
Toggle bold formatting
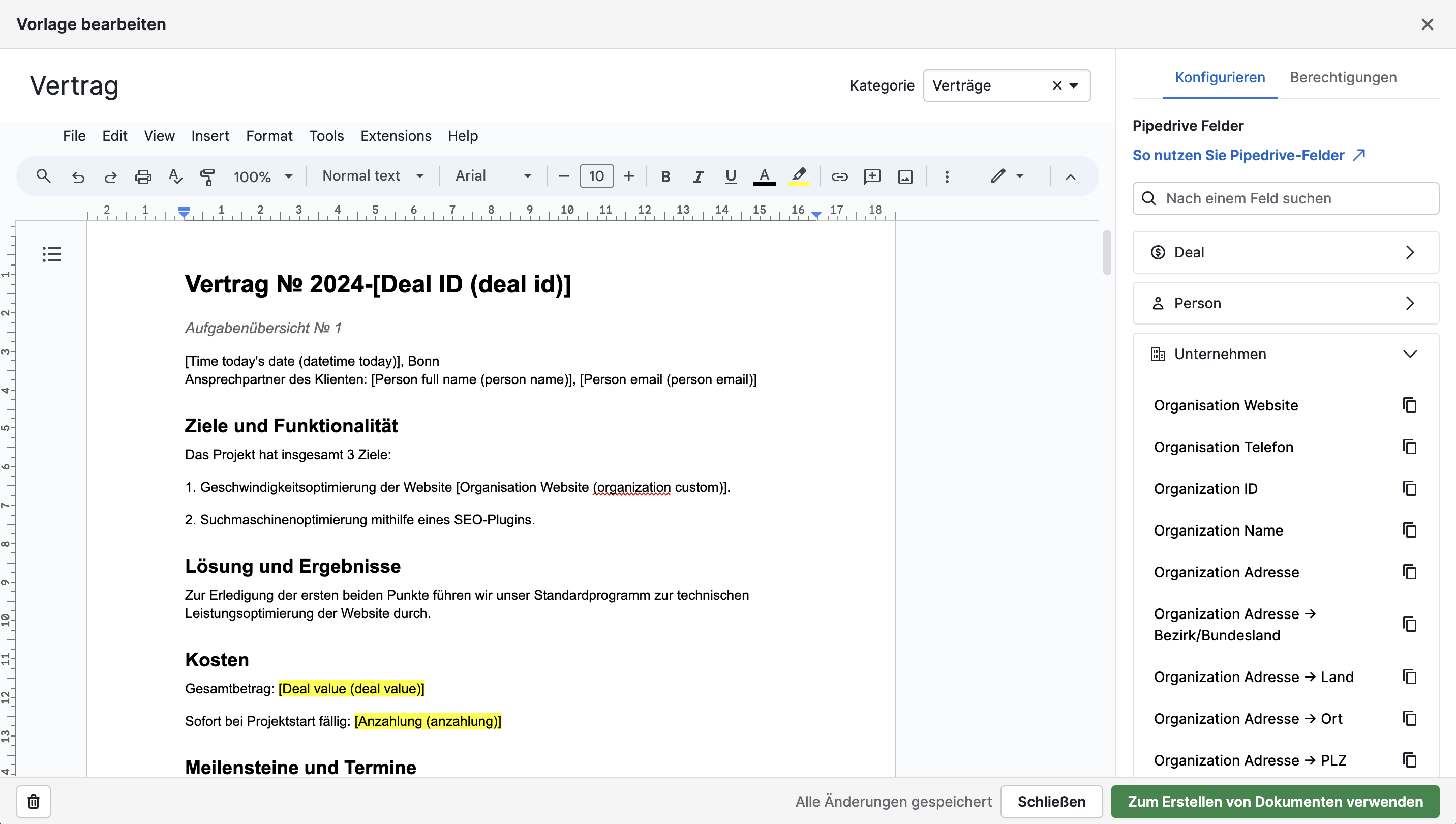click(665, 176)
